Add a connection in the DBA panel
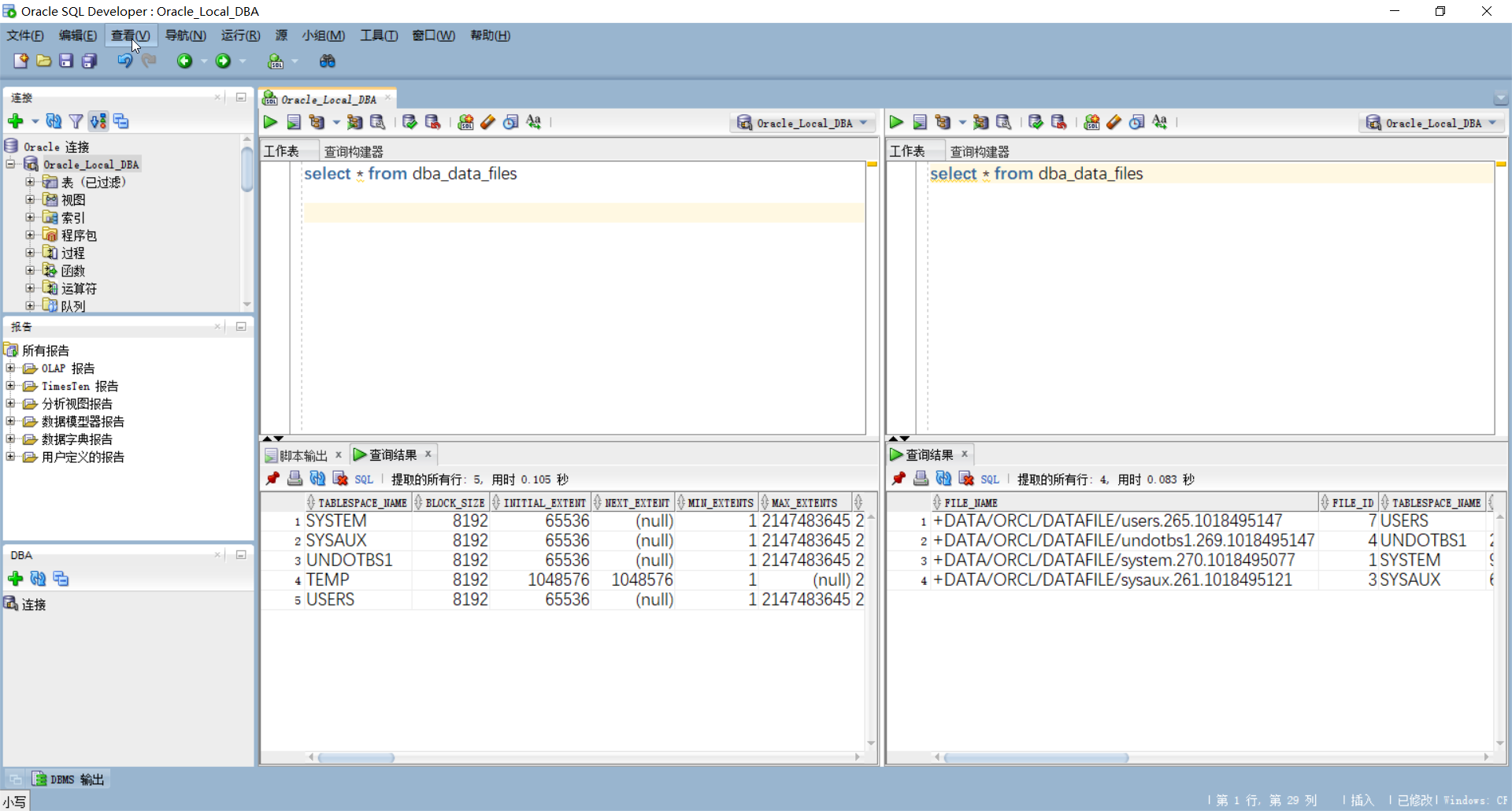 click(15, 579)
